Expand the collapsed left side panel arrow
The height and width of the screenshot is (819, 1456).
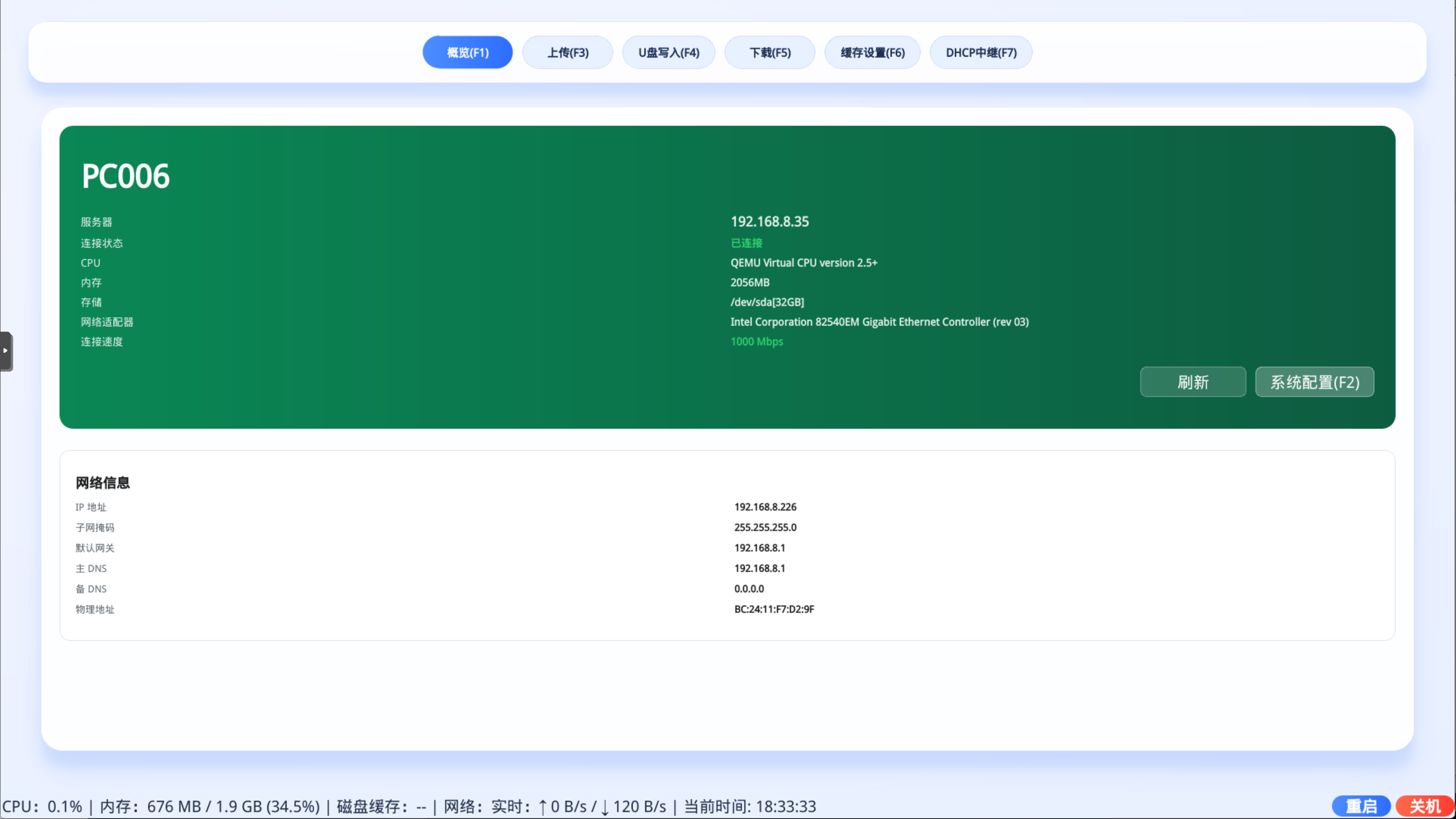pos(6,351)
